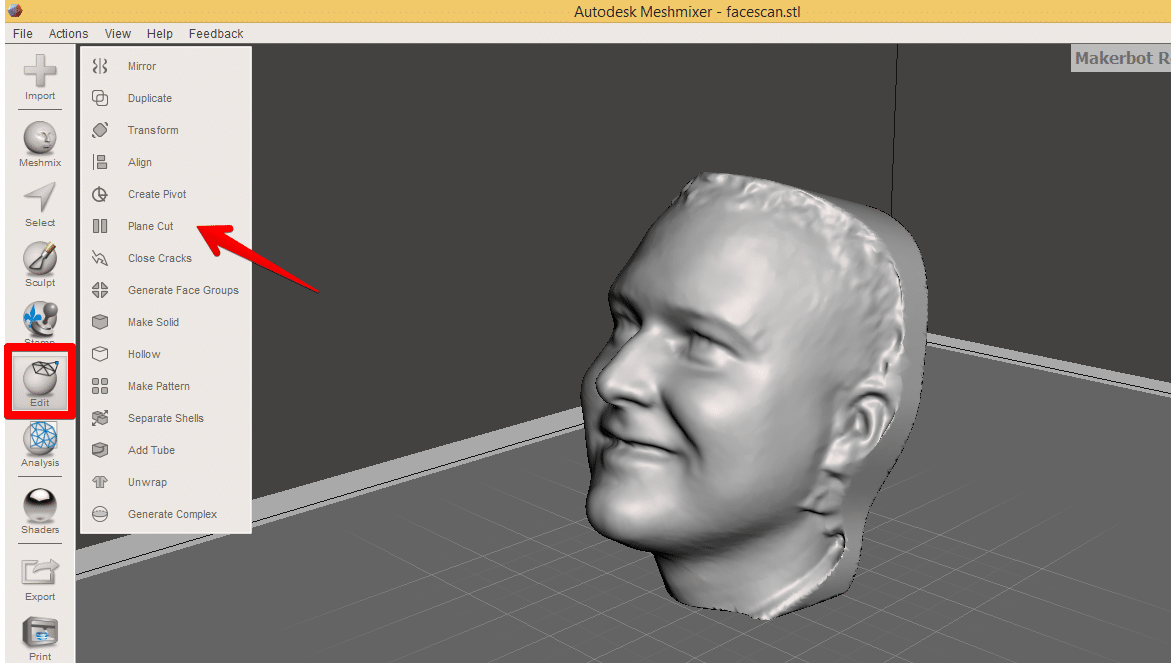Click the Close Cracks icon
This screenshot has width=1171, height=663.
click(x=100, y=258)
